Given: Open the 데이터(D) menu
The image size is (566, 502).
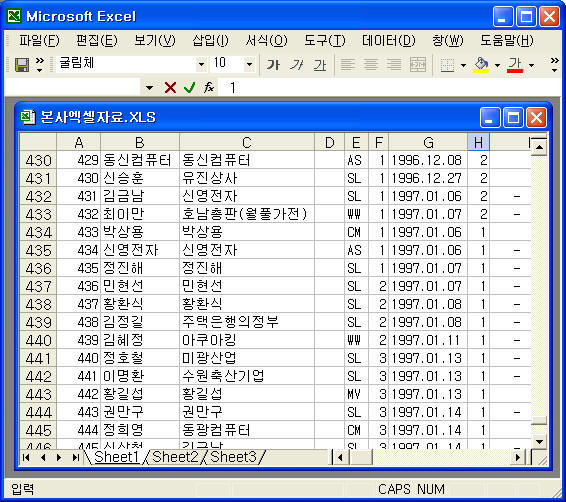Looking at the screenshot, I should coord(389,40).
